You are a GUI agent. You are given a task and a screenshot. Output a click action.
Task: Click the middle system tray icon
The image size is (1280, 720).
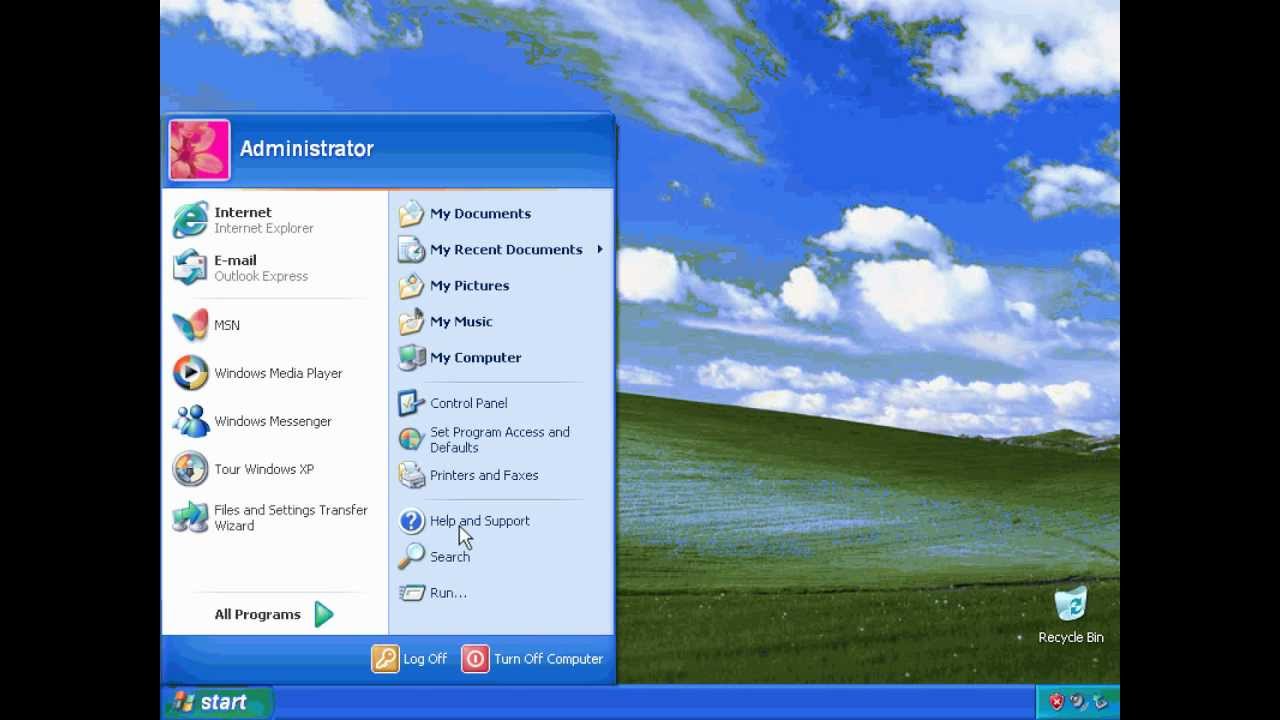pyautogui.click(x=1078, y=702)
